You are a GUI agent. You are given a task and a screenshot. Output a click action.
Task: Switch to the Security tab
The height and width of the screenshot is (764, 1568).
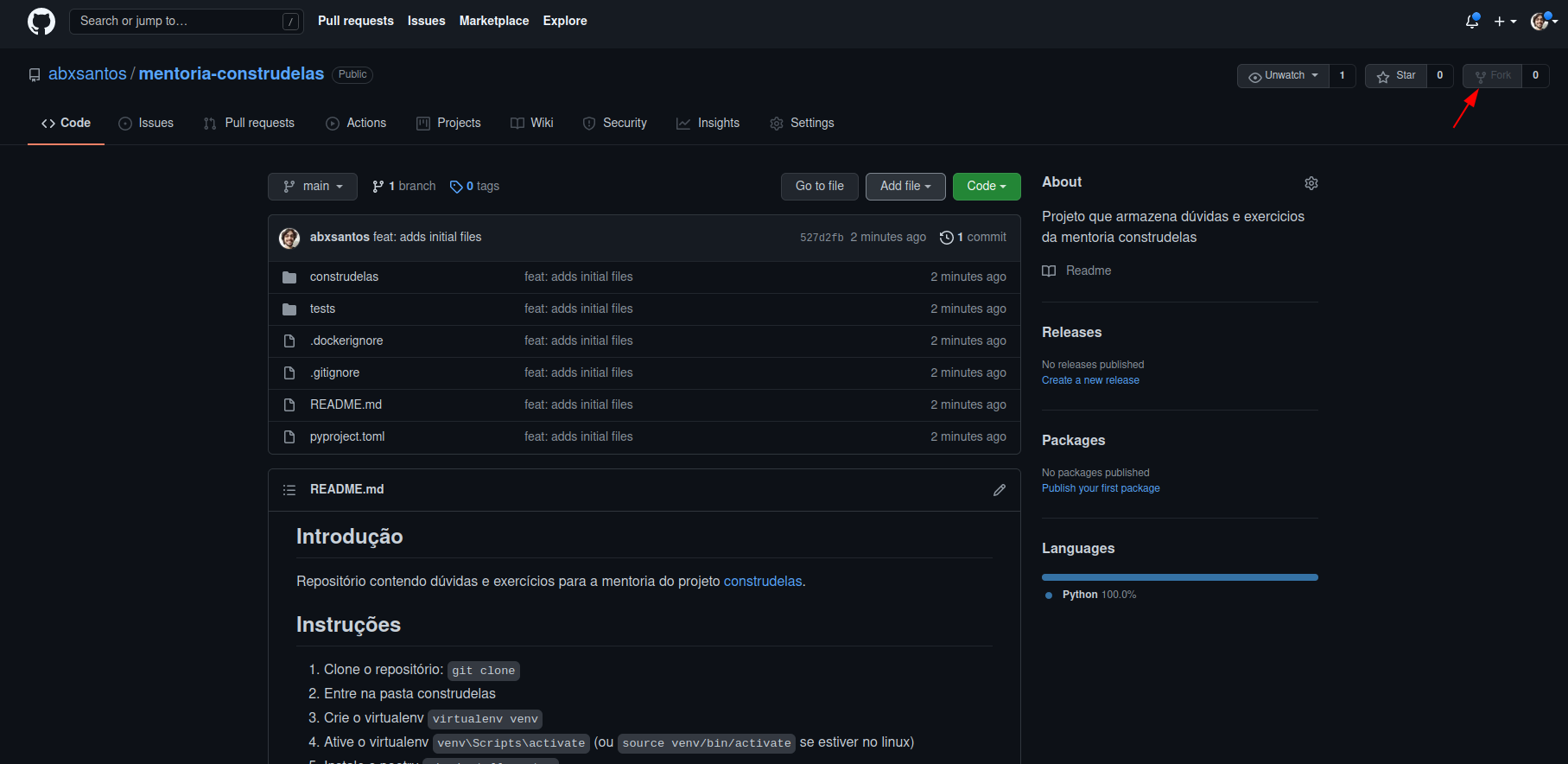[x=615, y=123]
